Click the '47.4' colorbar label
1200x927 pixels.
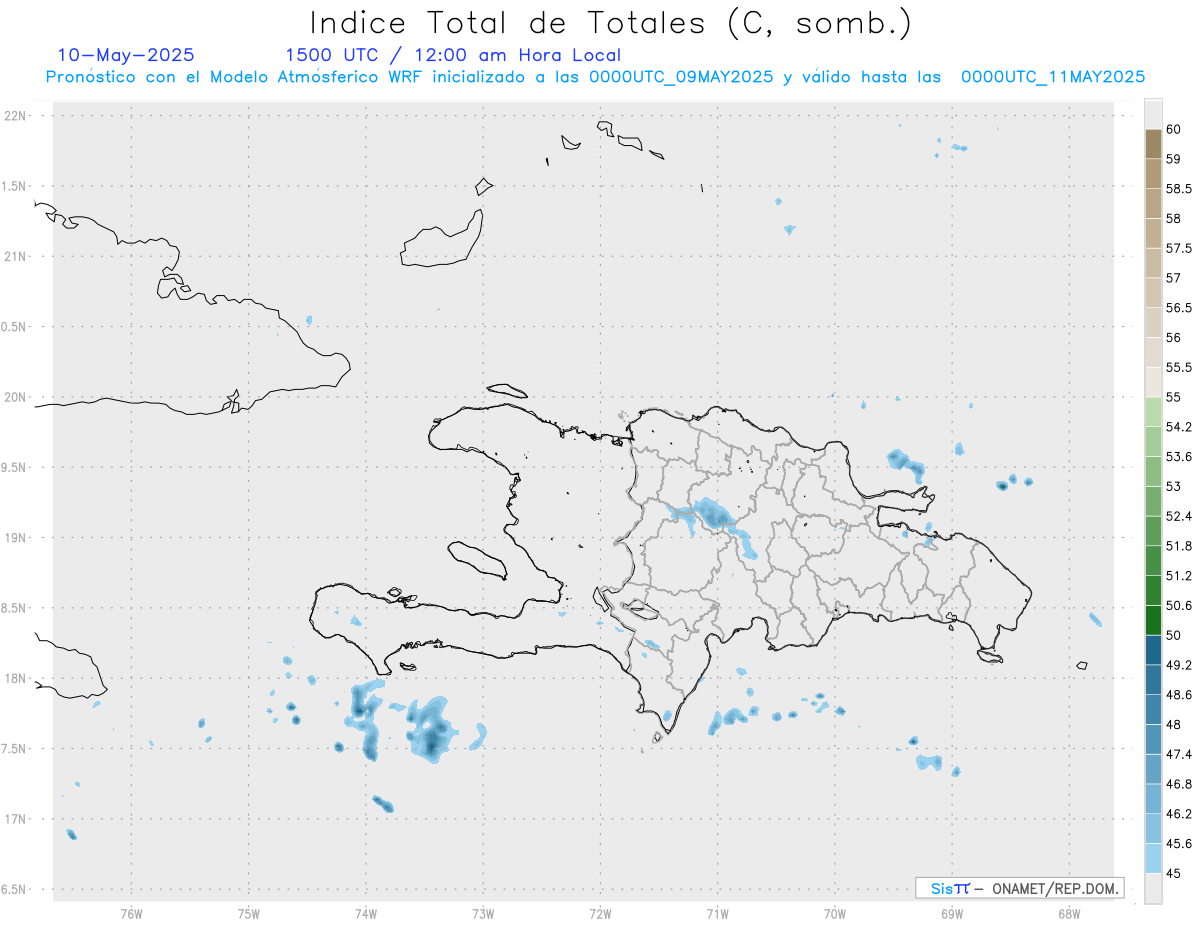coord(1178,754)
